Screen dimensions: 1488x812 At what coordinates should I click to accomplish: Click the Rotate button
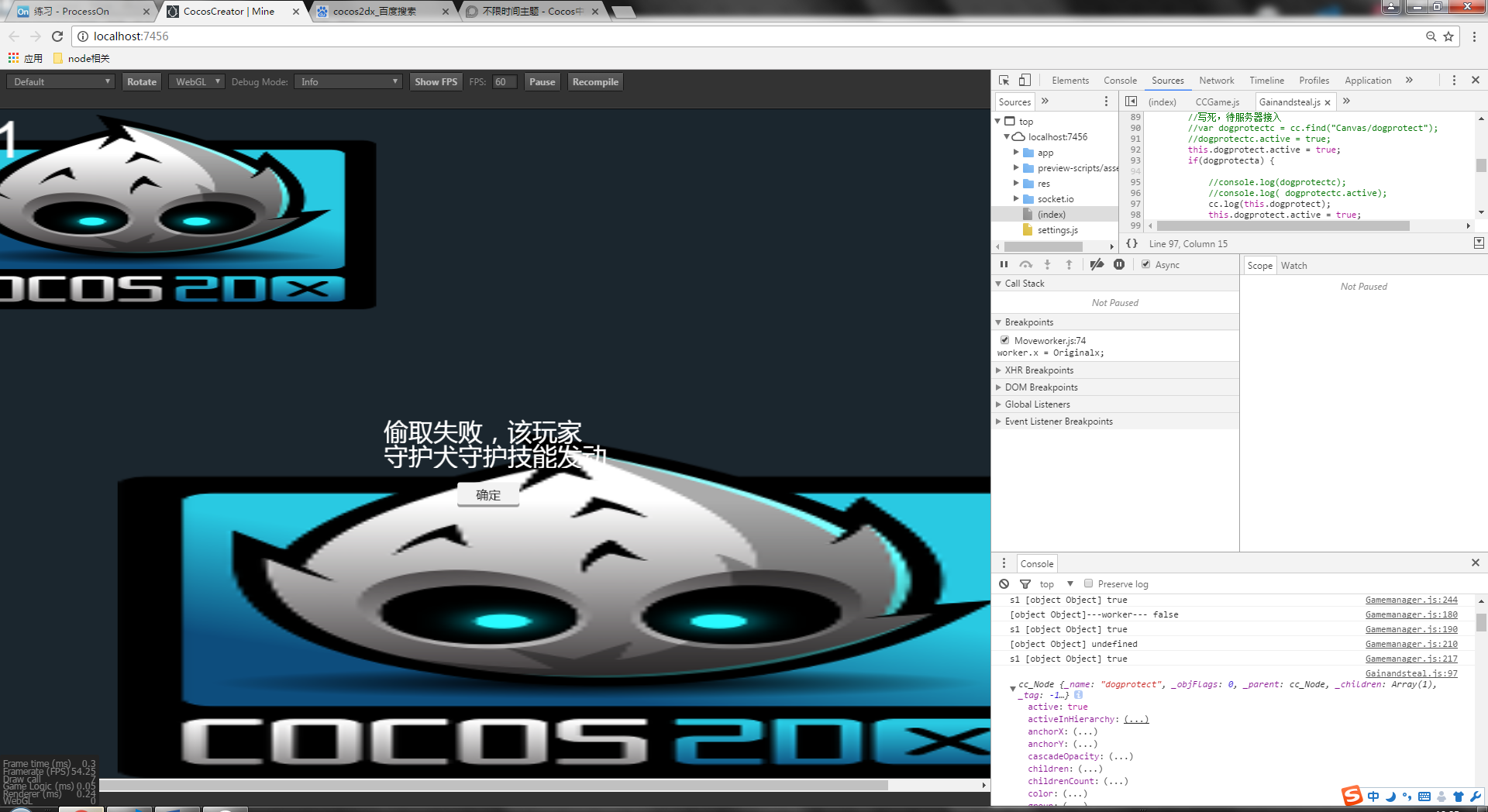(x=142, y=82)
